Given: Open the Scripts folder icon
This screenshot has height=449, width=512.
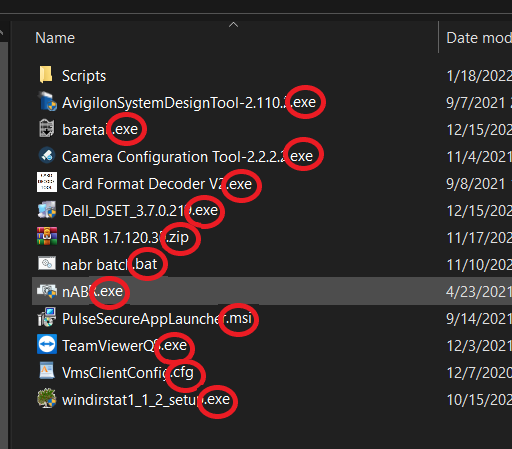Looking at the screenshot, I should click(x=46, y=74).
